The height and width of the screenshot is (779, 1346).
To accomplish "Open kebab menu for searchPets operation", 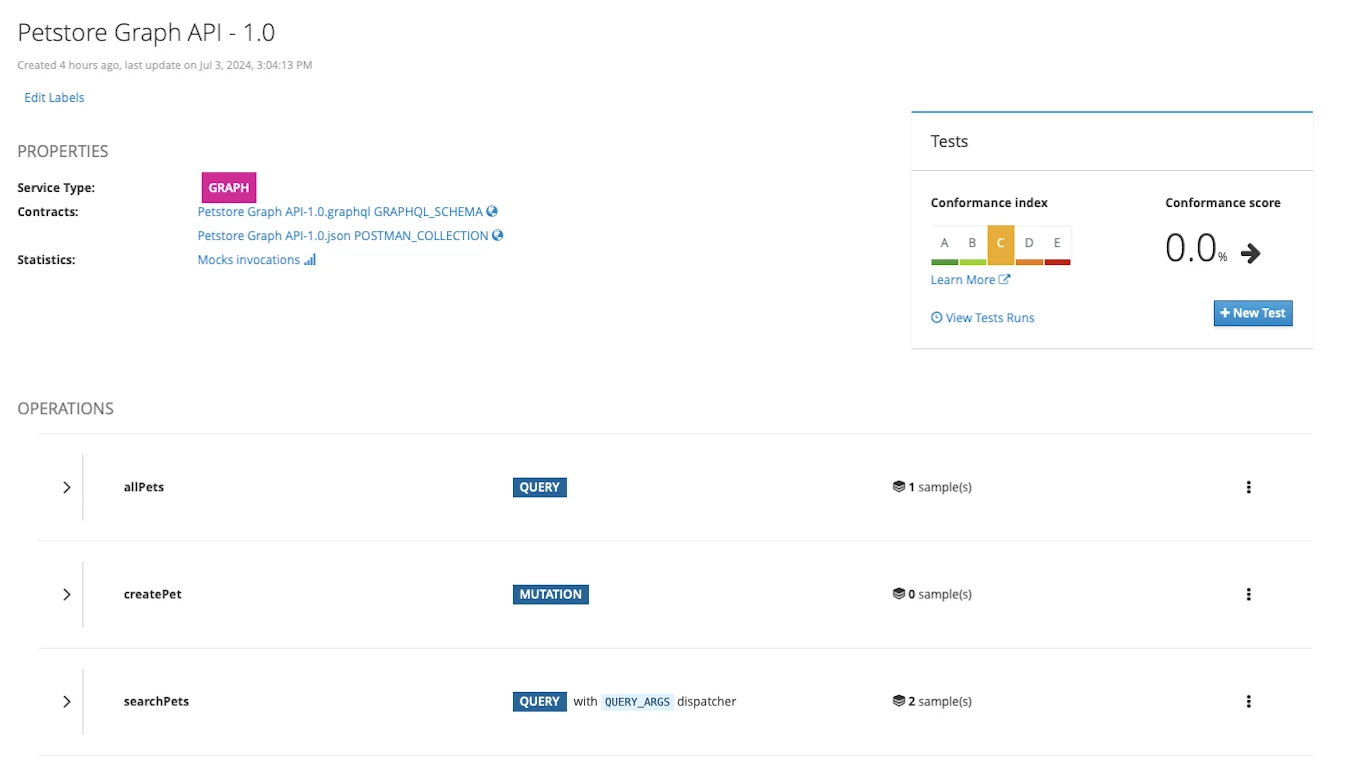I will (x=1248, y=701).
